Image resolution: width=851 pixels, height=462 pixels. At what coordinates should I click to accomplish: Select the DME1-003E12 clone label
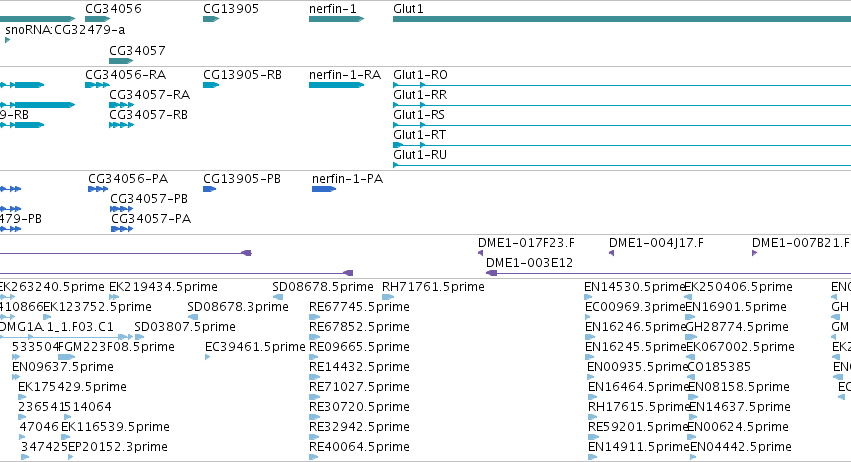coord(529,263)
